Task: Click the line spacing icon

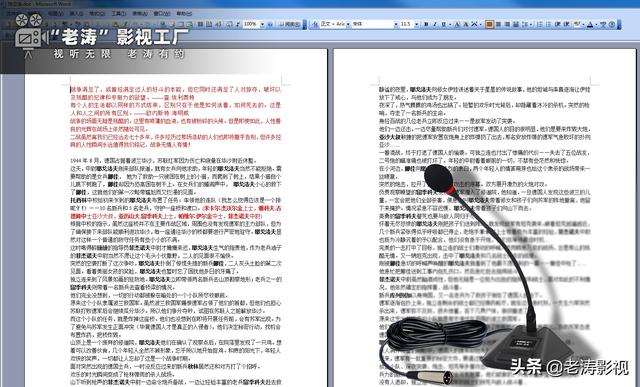Action: [x=524, y=24]
